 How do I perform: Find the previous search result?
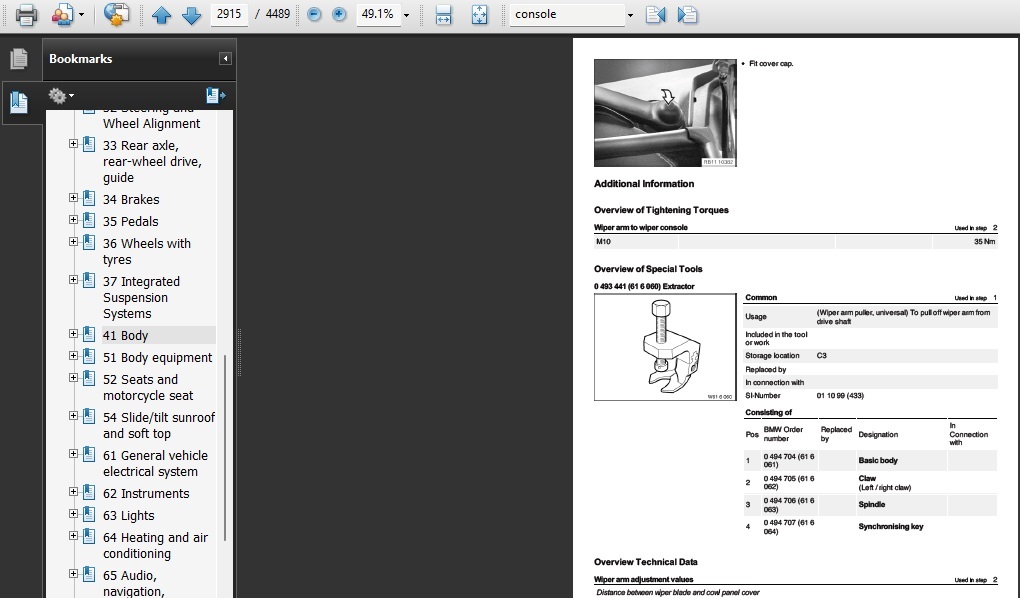pos(656,14)
